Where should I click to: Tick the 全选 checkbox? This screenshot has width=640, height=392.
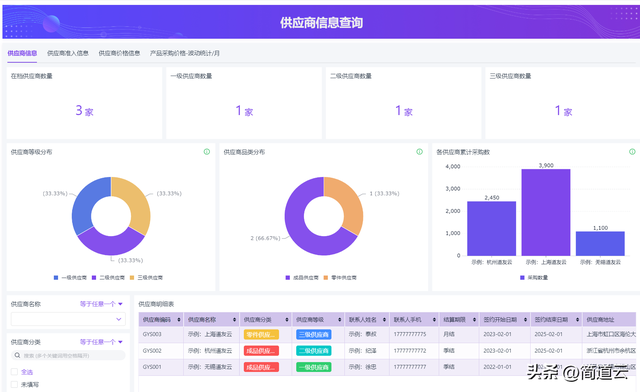[x=14, y=372]
